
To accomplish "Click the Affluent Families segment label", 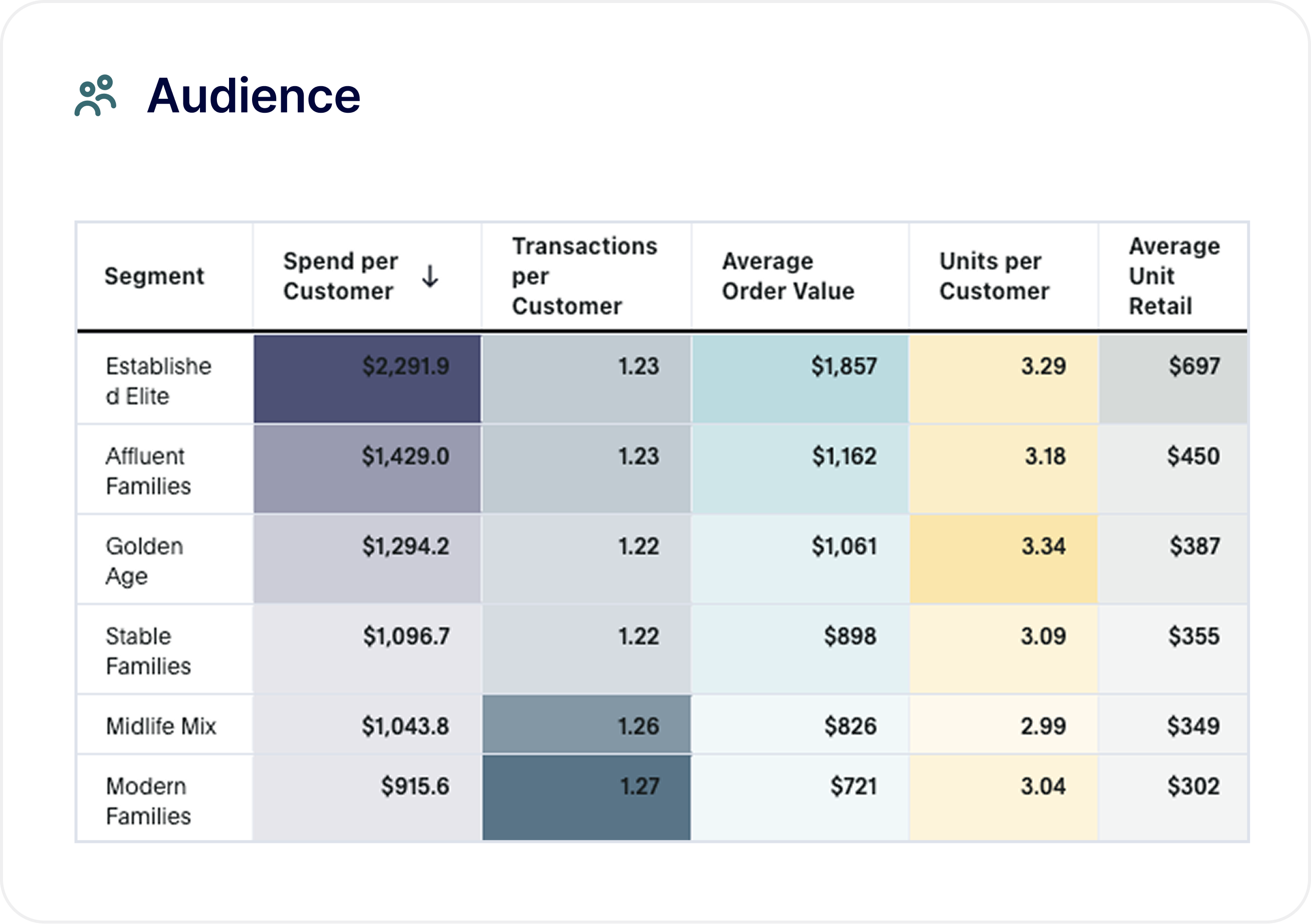I will [148, 471].
